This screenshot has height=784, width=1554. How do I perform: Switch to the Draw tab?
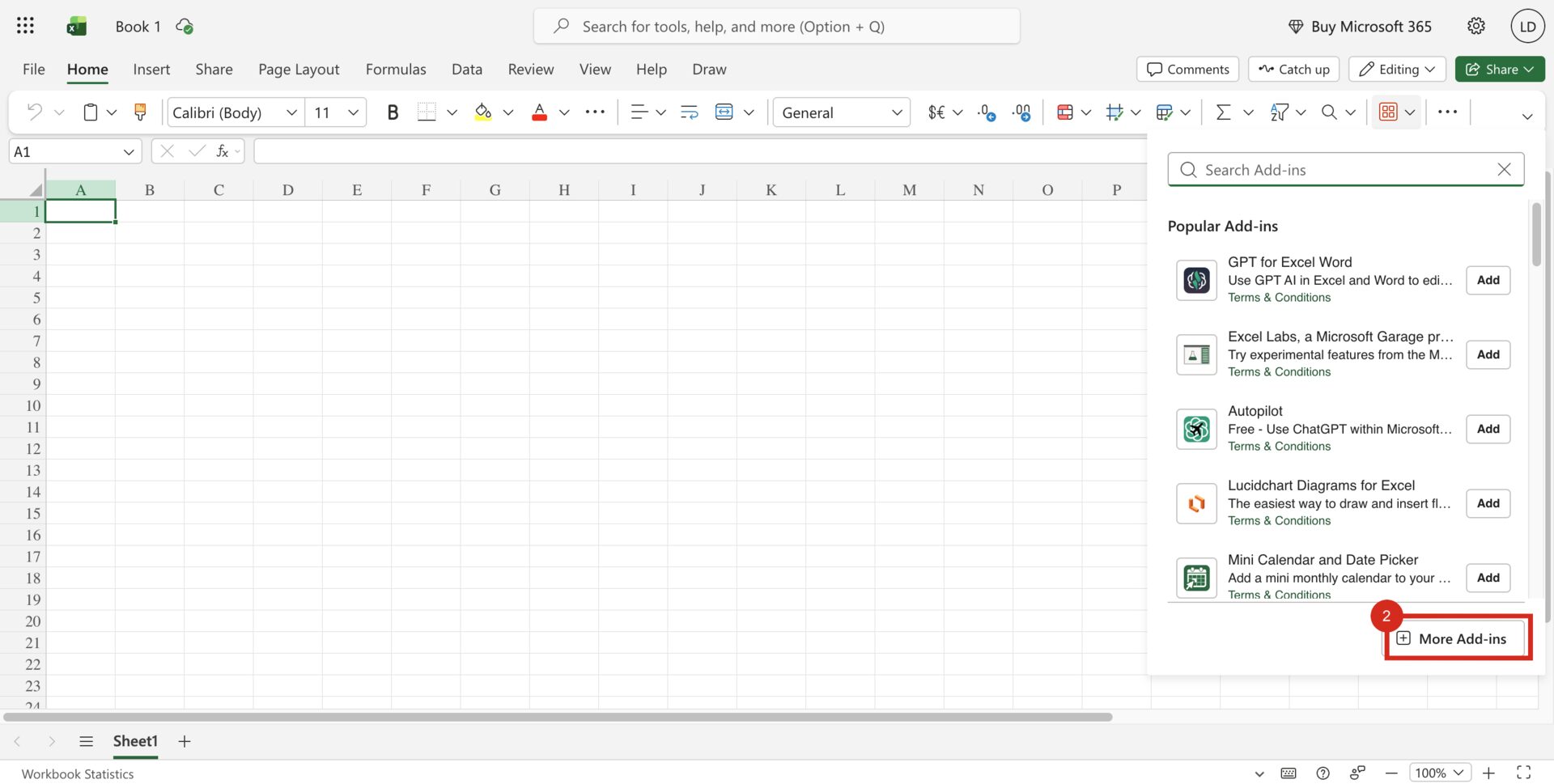709,70
